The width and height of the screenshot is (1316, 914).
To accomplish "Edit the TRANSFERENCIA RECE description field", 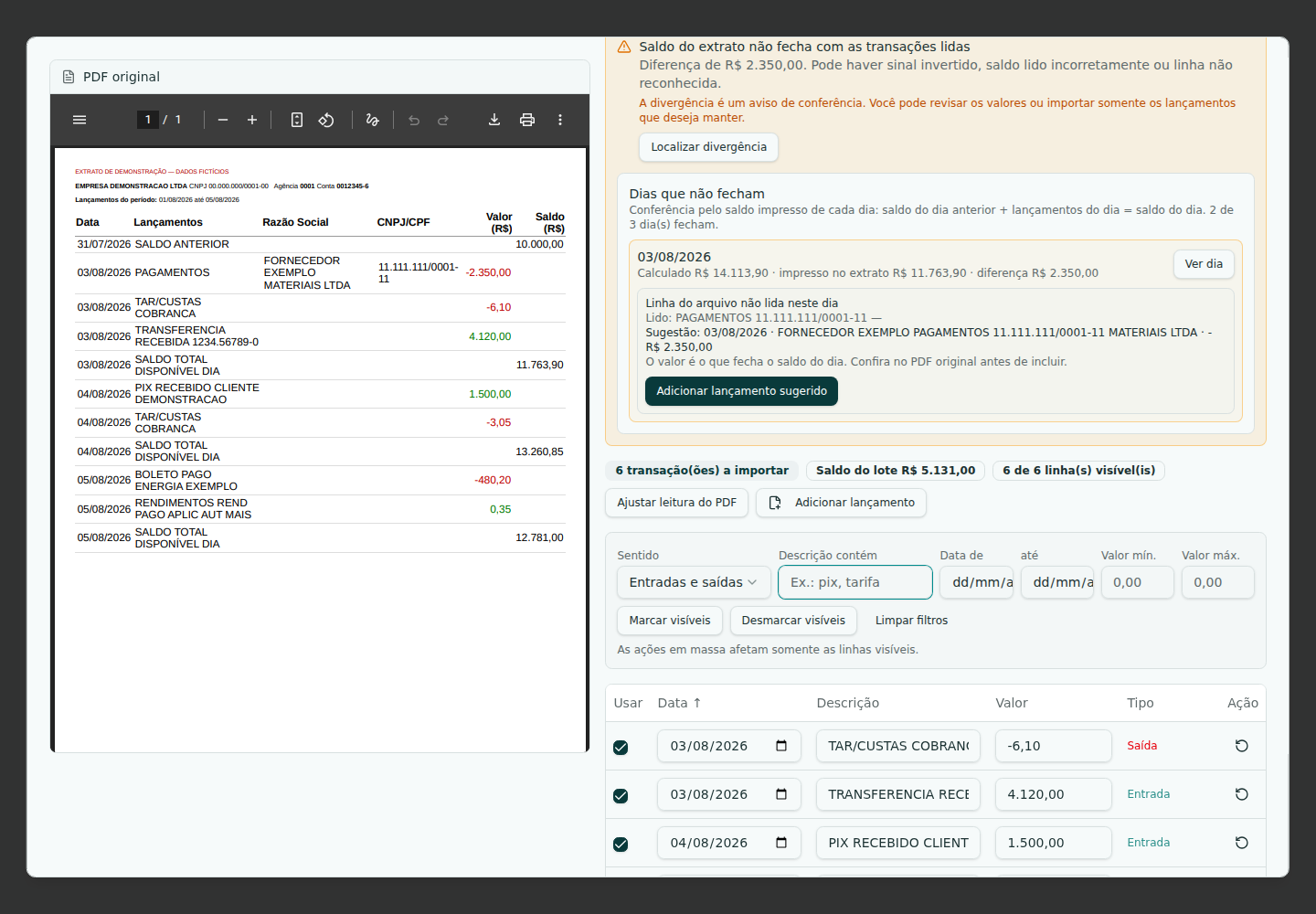I will tap(898, 794).
